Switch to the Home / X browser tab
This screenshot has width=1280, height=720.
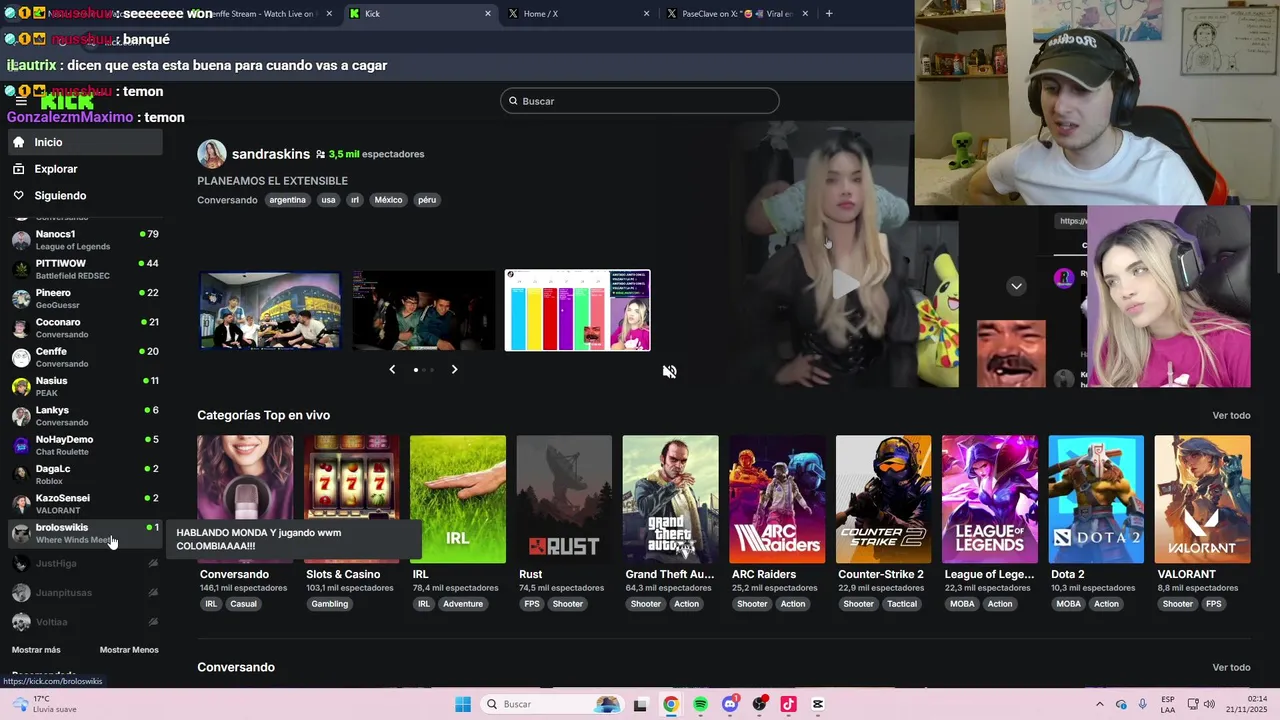point(577,14)
